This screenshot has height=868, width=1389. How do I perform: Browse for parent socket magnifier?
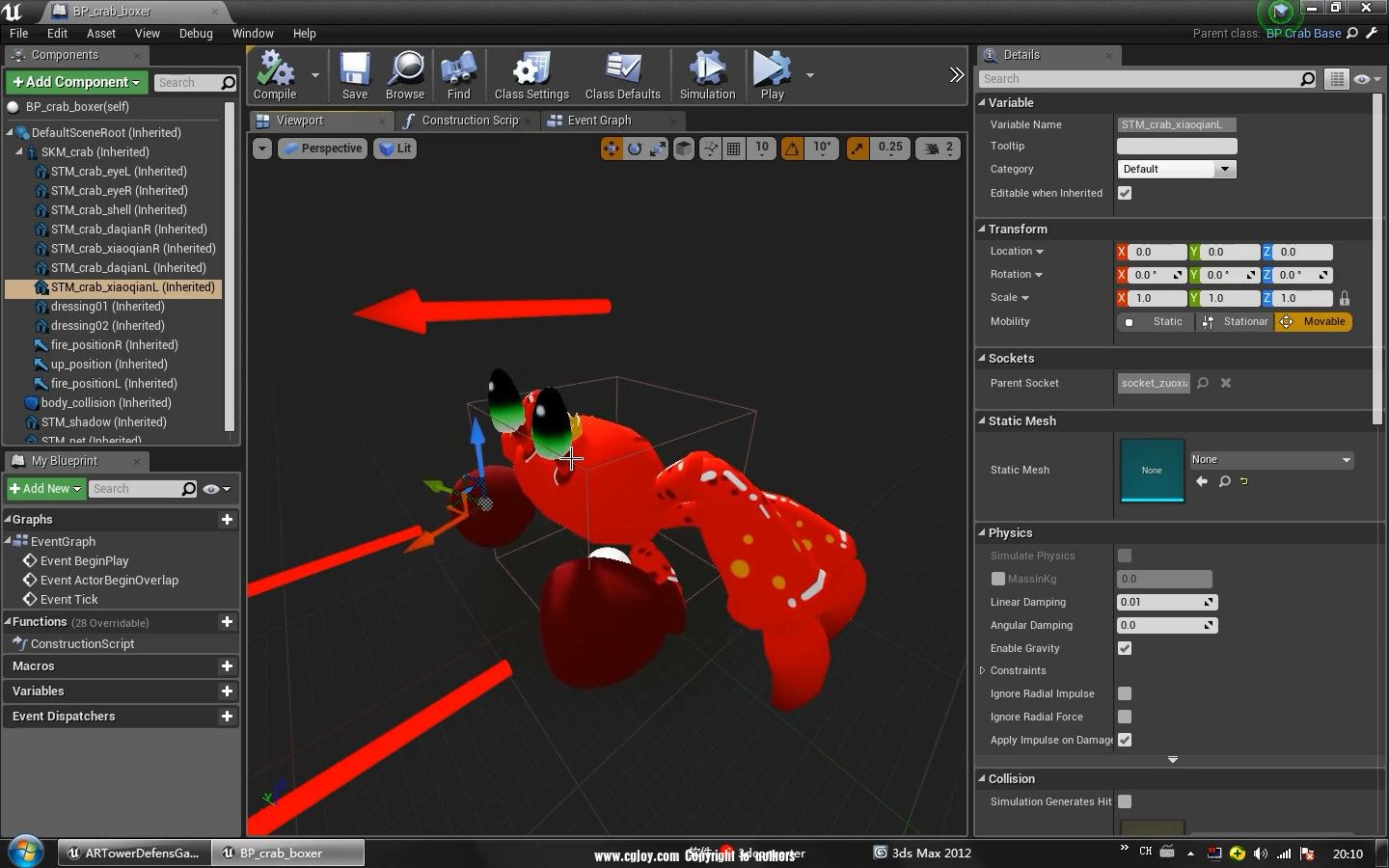click(1203, 383)
